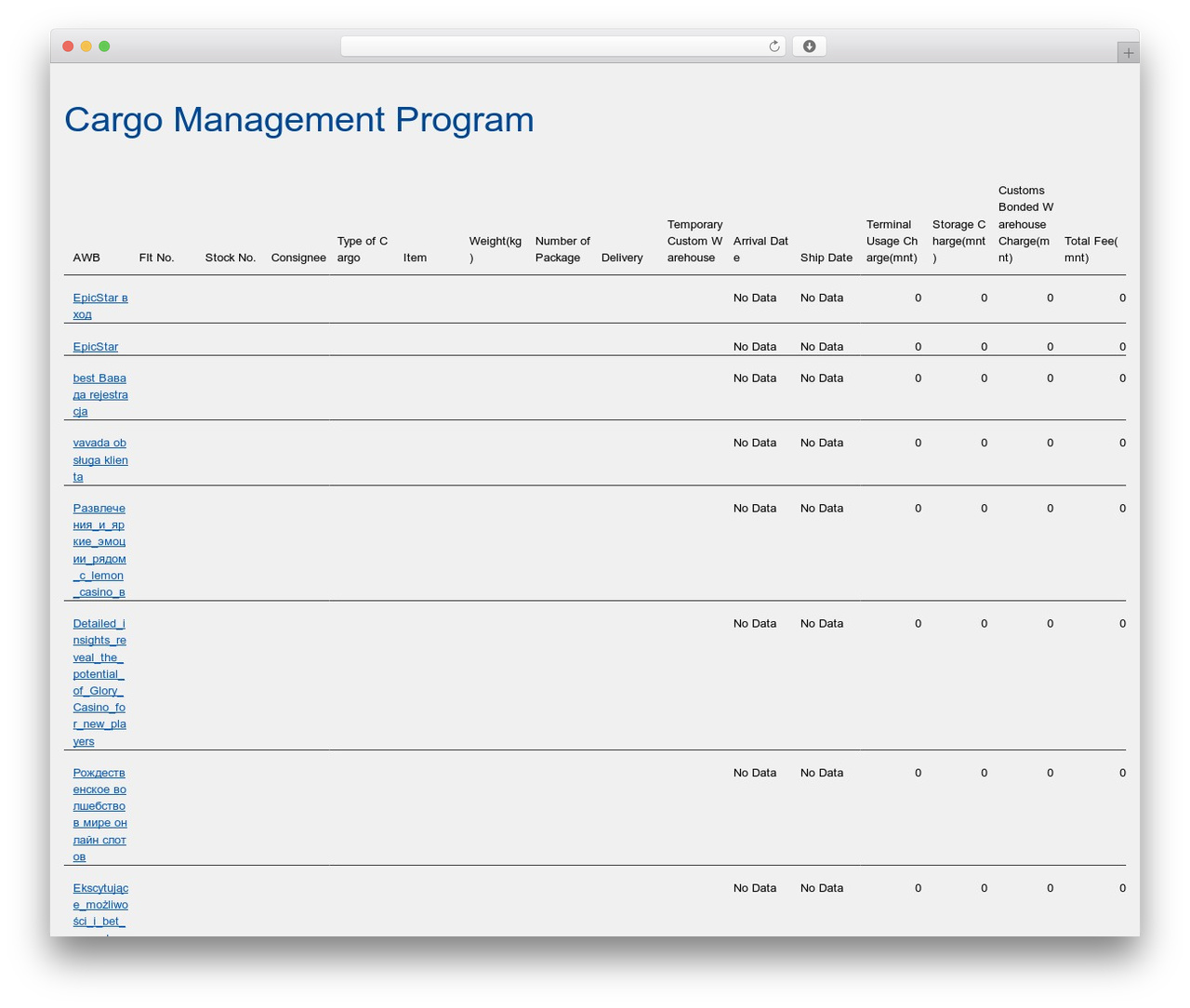Image resolution: width=1190 pixels, height=1008 pixels.
Task: Click Storage Charge value in best Вавада row
Action: pyautogui.click(x=984, y=378)
